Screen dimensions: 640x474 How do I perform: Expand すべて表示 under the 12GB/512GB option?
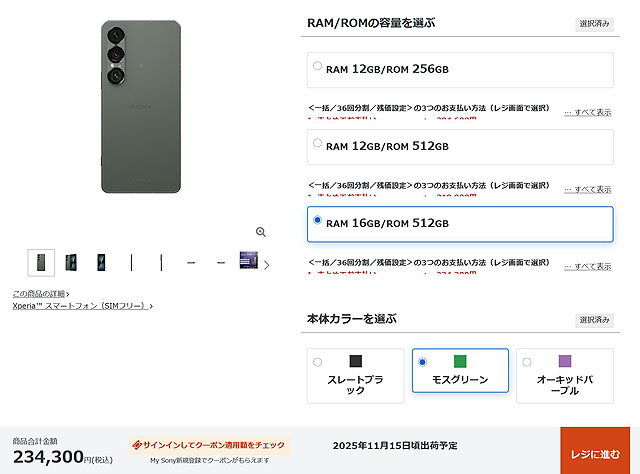587,189
